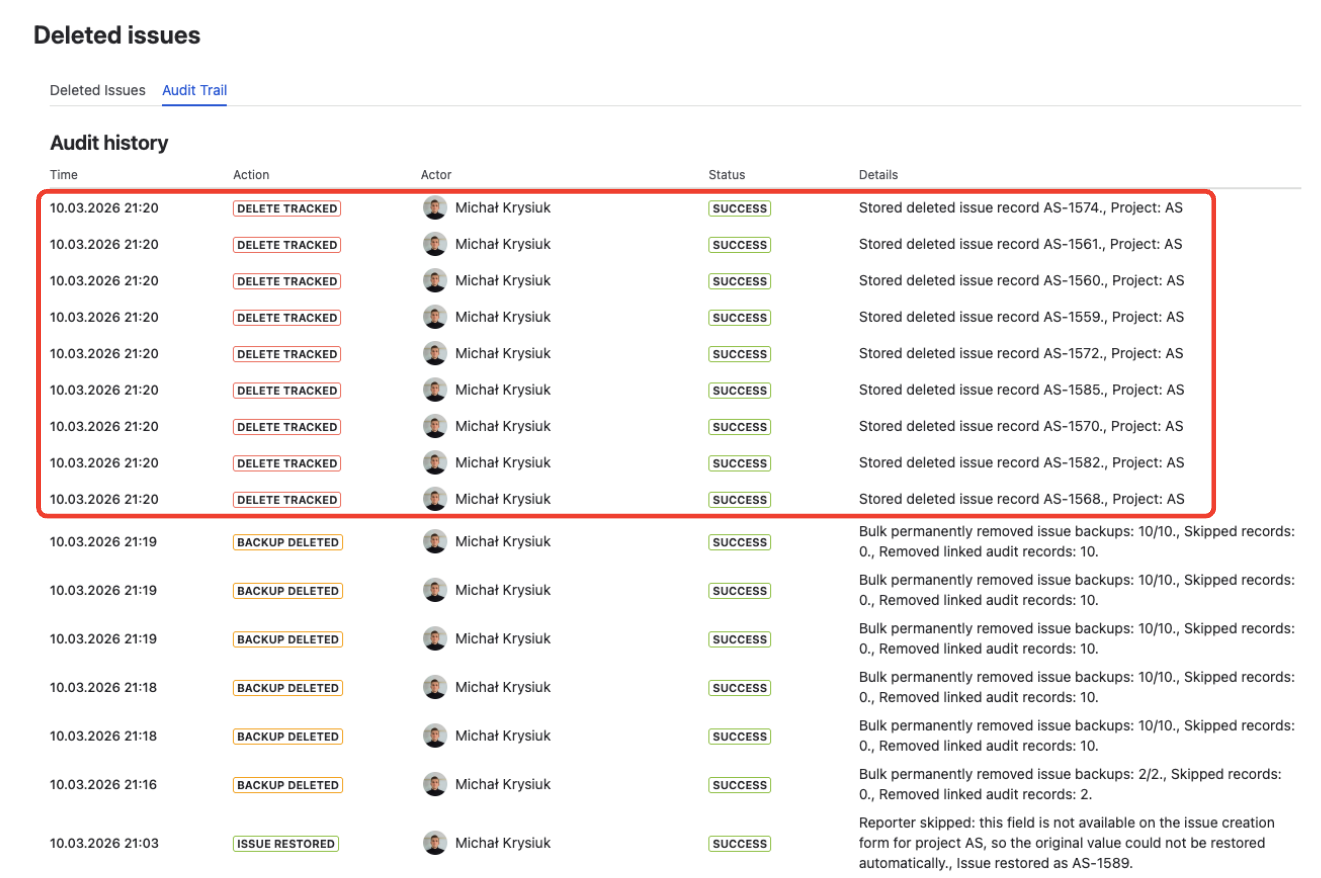Click the SUCCESS status badge for AS-1561
Image resolution: width=1321 pixels, height=878 pixels.
point(739,244)
